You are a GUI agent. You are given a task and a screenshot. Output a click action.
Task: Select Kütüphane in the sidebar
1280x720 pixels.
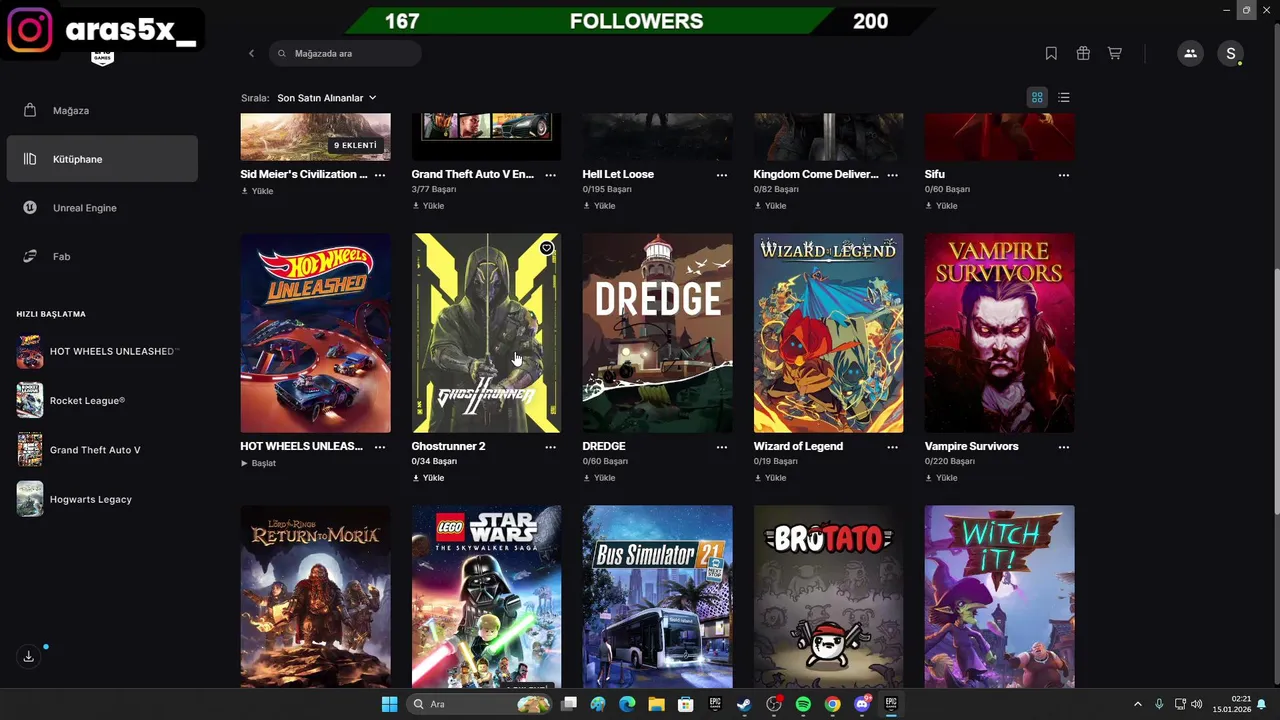[102, 159]
